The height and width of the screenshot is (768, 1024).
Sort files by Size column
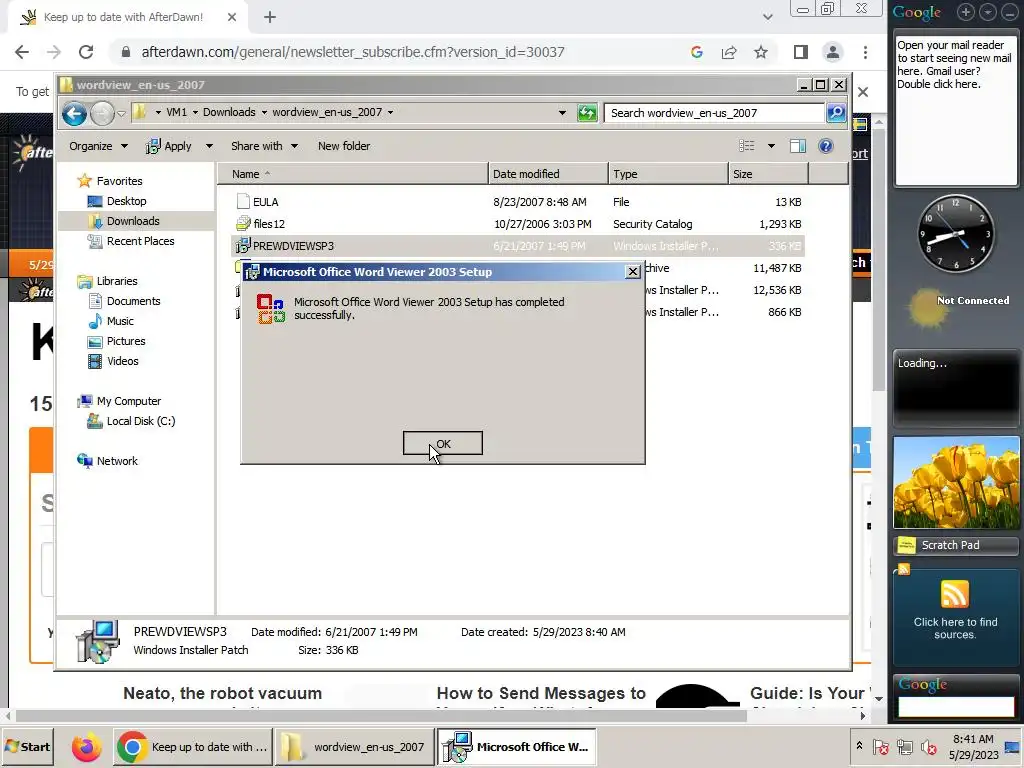(x=768, y=174)
